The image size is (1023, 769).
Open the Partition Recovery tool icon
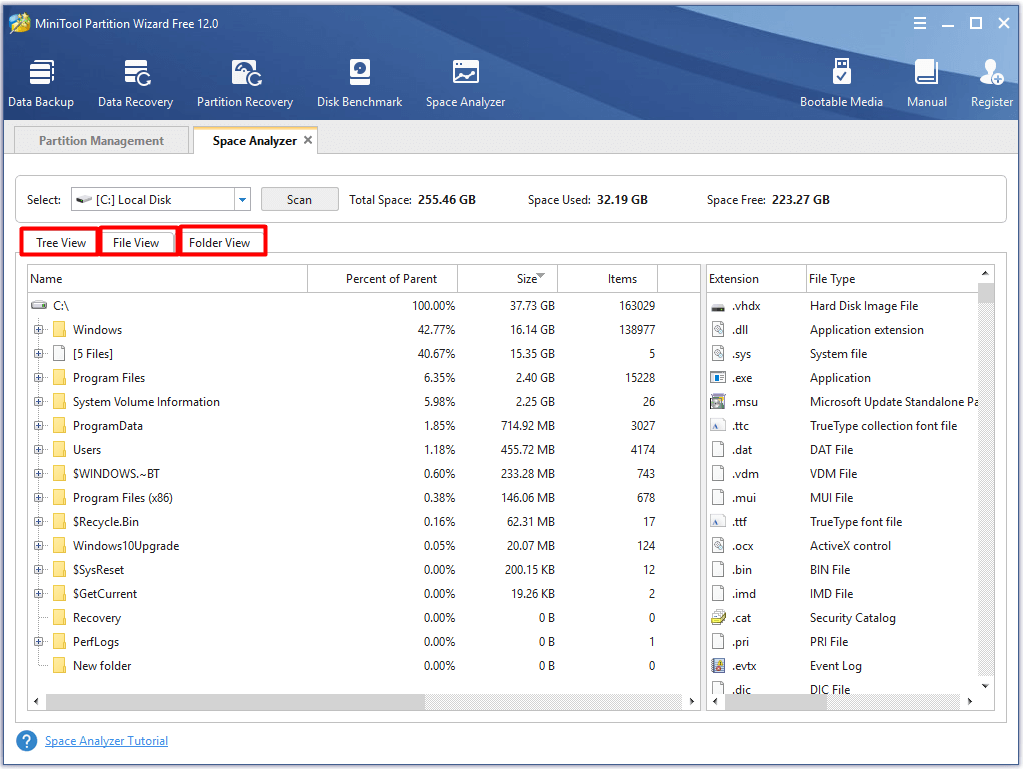pos(246,72)
